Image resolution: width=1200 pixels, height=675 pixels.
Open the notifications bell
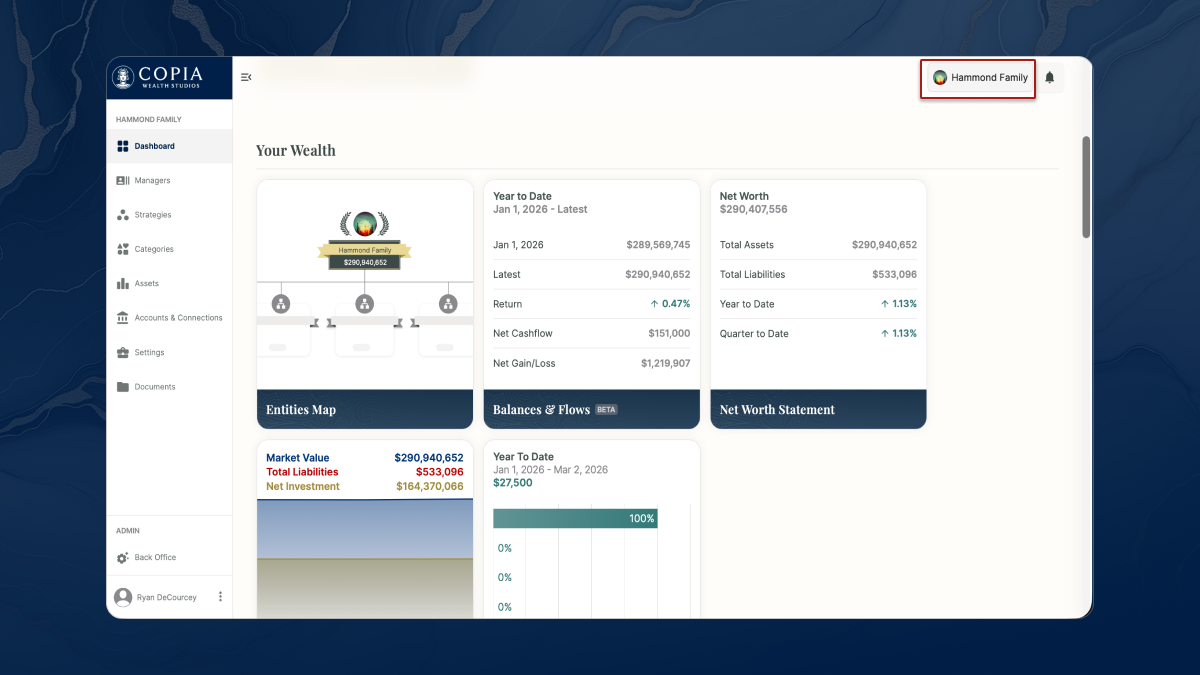pos(1049,77)
